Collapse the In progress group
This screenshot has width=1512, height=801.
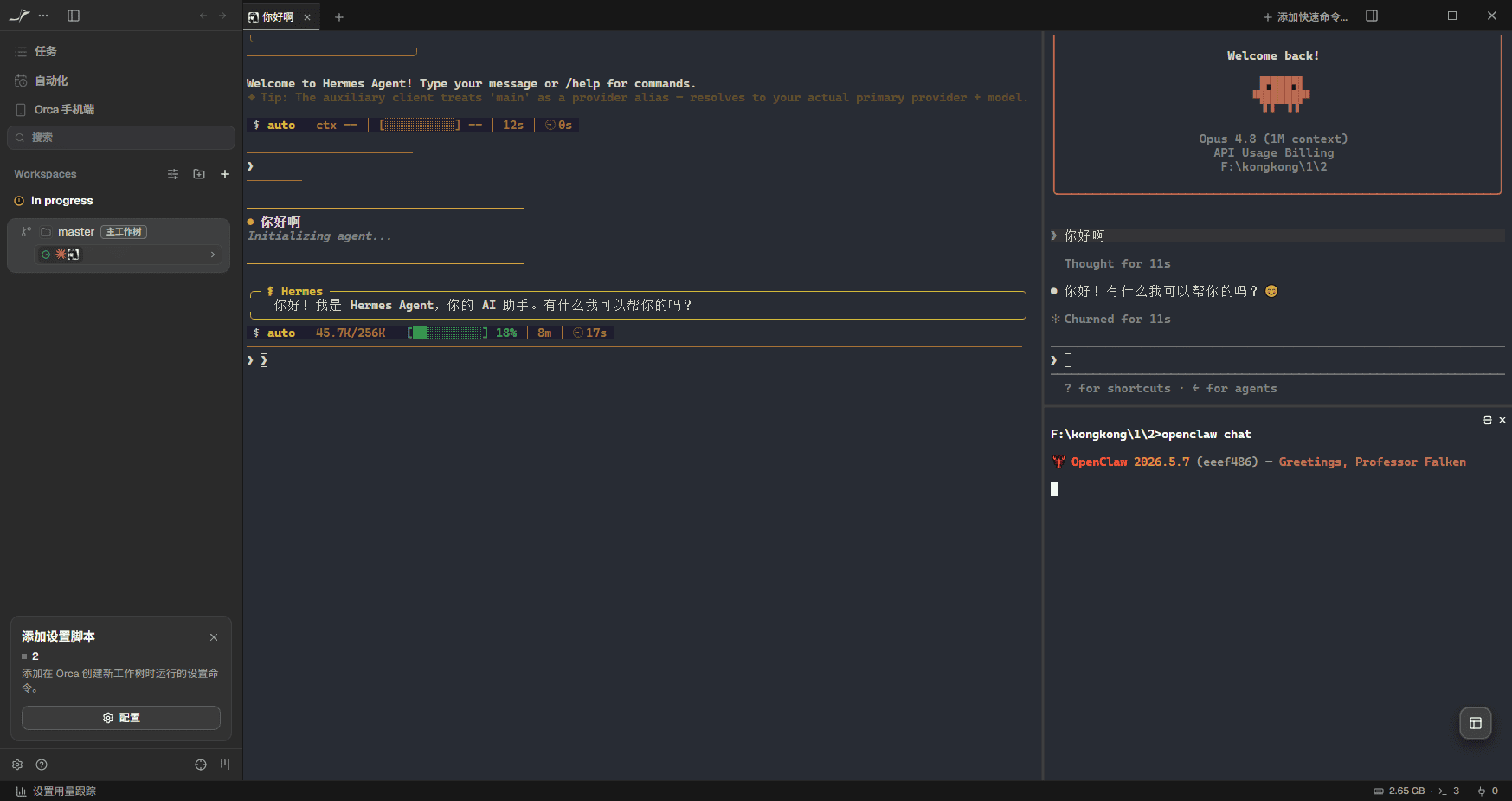(54, 201)
